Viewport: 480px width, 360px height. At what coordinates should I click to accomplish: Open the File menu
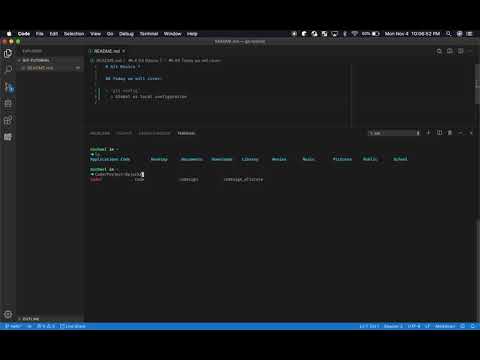pos(40,34)
